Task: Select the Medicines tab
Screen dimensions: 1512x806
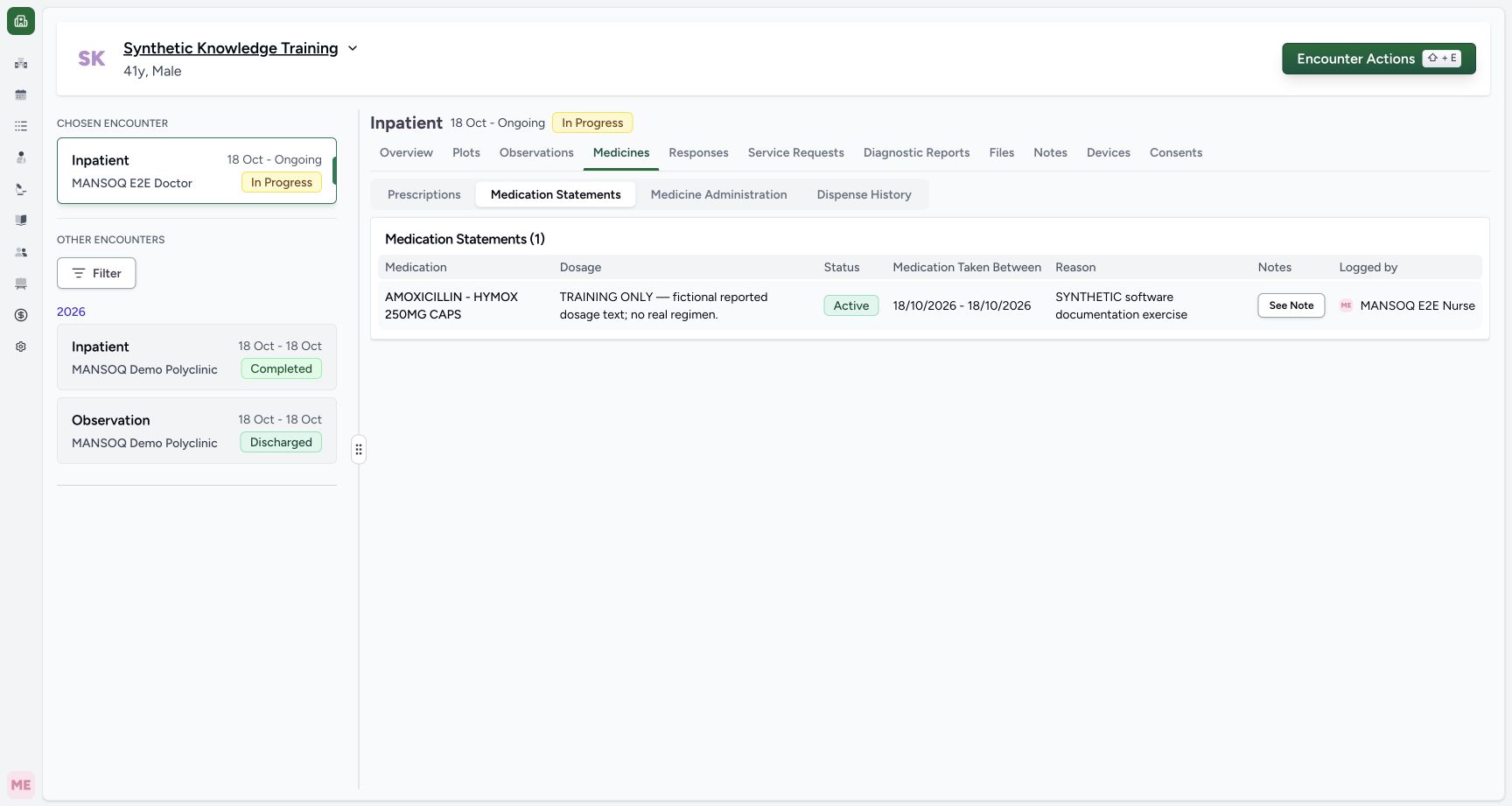Action: (621, 152)
